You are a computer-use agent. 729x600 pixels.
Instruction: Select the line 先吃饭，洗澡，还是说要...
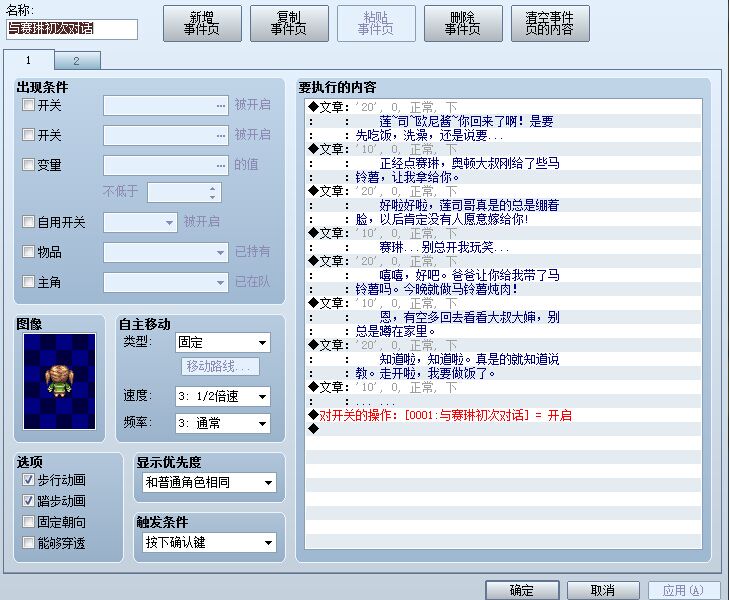504,135
